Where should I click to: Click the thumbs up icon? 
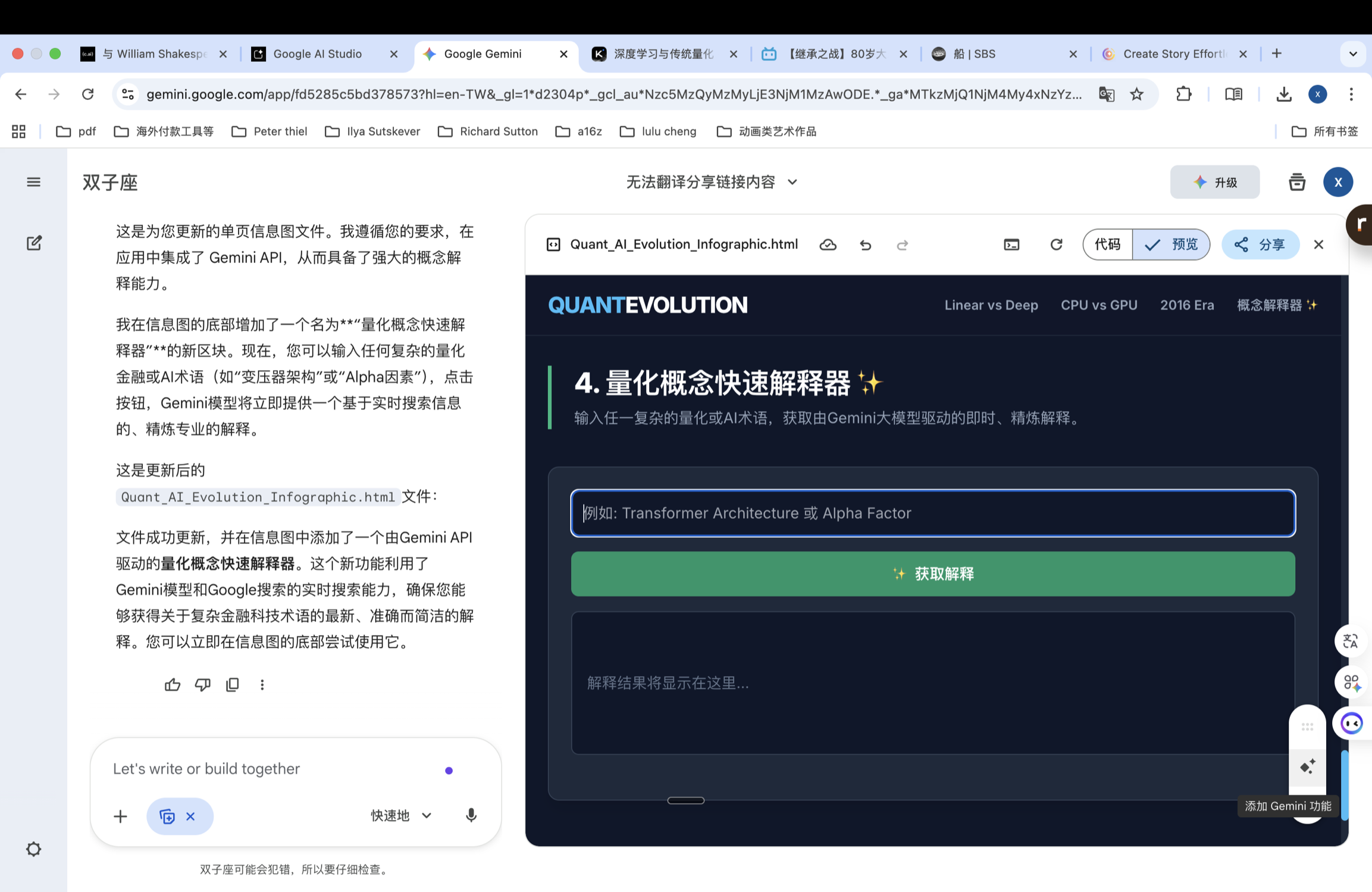click(173, 684)
